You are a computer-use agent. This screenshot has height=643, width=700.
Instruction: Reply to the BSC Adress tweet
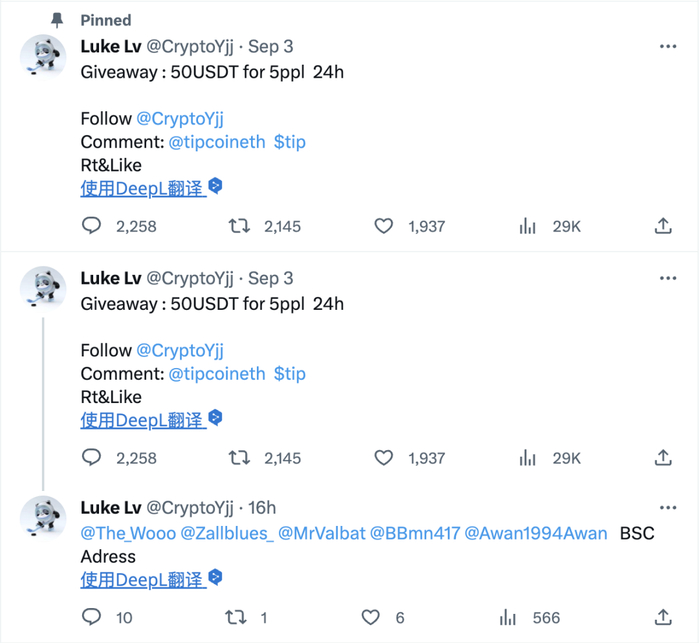click(x=92, y=617)
